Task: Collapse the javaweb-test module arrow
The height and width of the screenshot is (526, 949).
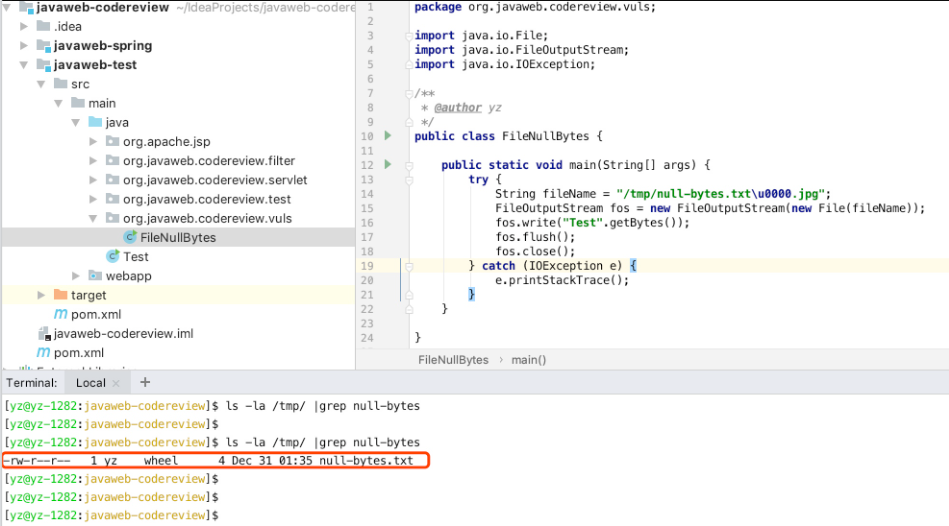Action: pyautogui.click(x=24, y=65)
